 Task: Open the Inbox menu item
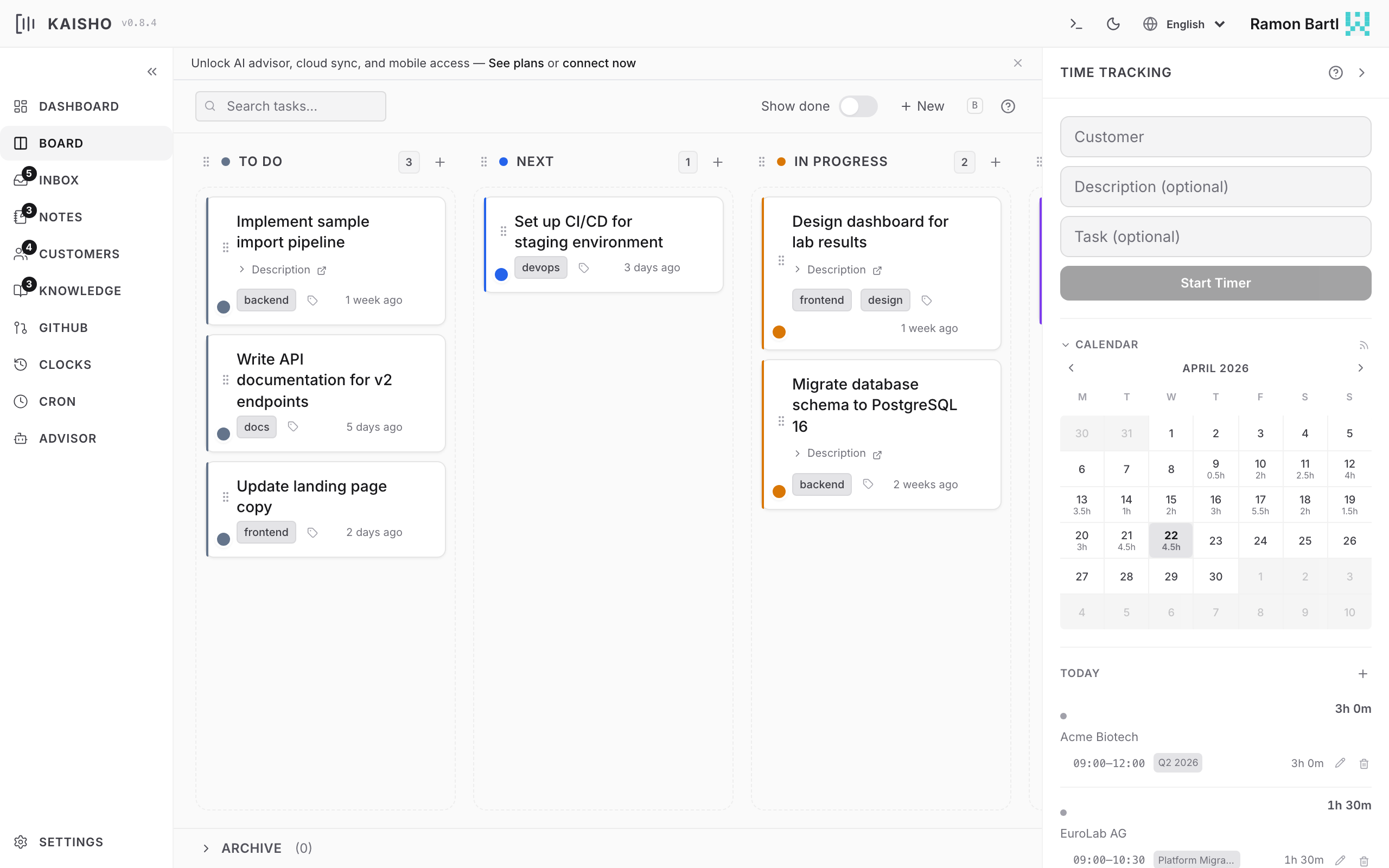(59, 180)
